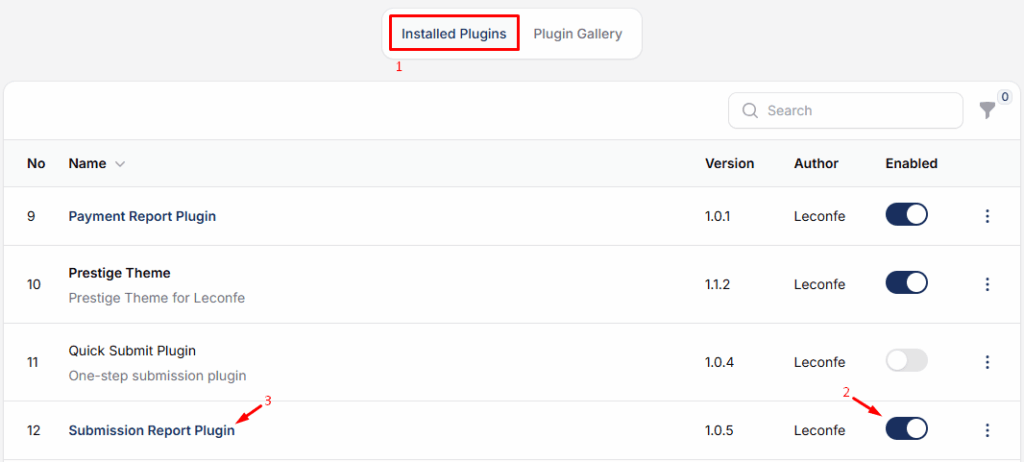Switch to Installed Plugins tab

tap(454, 34)
